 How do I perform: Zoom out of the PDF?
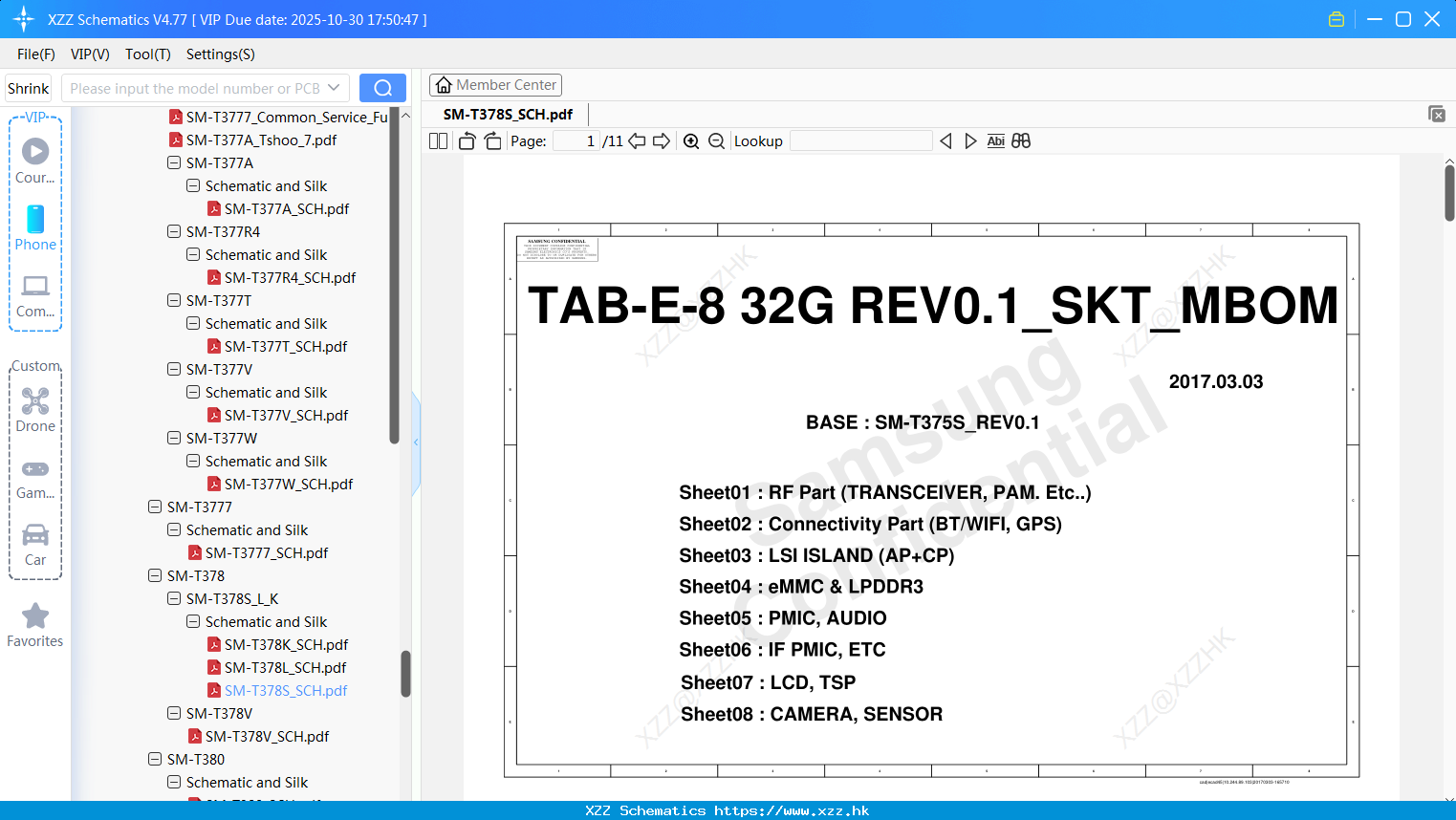pyautogui.click(x=716, y=141)
